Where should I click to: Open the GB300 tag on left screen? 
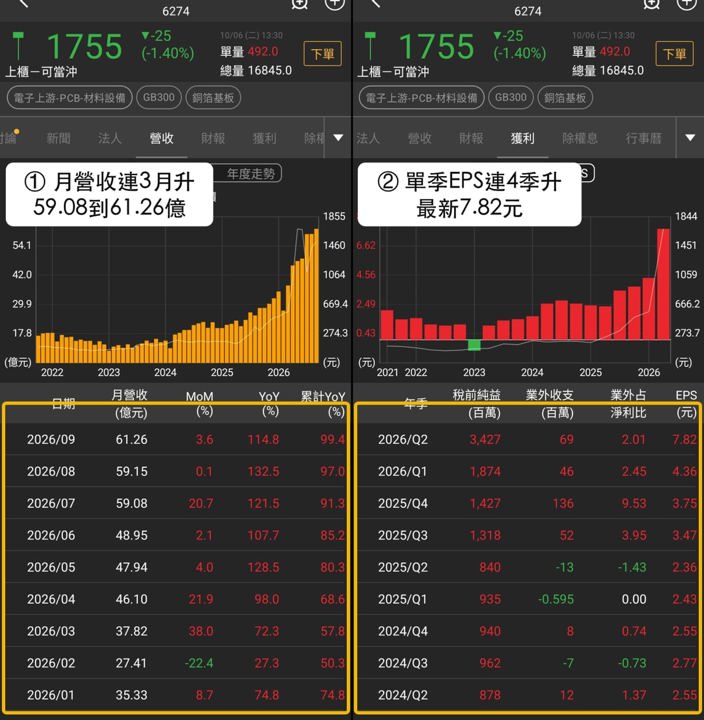tap(159, 98)
